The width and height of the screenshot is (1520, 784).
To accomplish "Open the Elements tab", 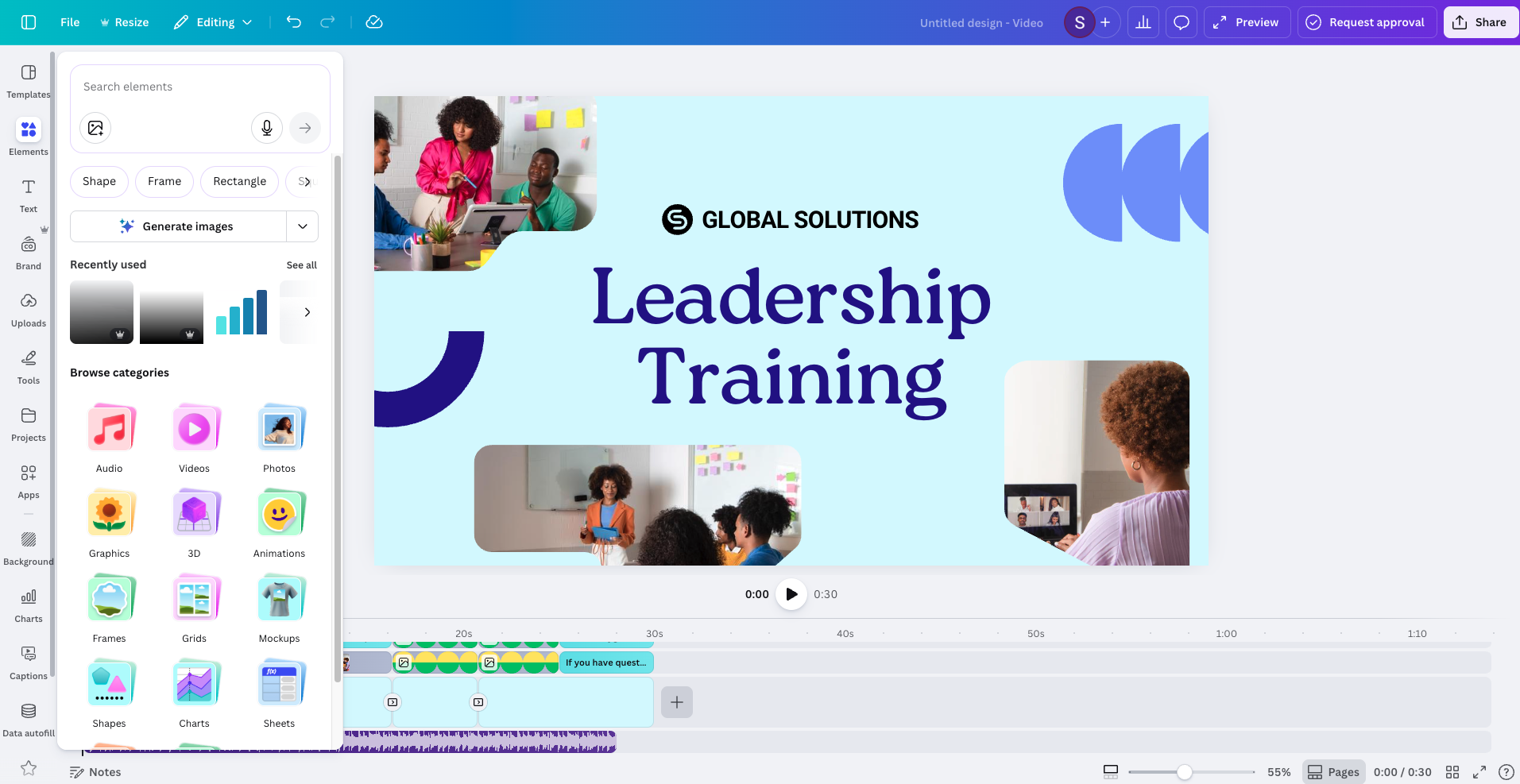I will (29, 137).
